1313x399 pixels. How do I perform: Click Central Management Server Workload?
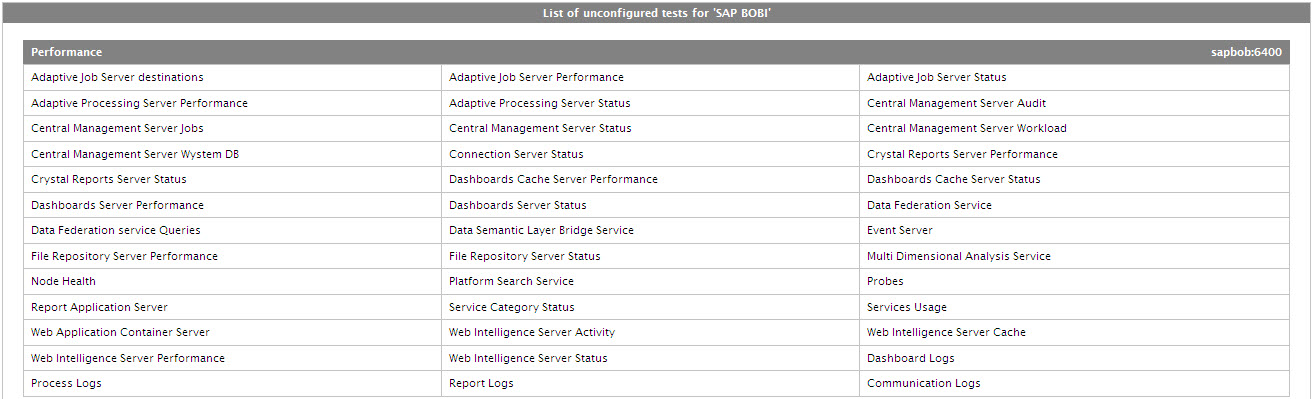(x=967, y=128)
